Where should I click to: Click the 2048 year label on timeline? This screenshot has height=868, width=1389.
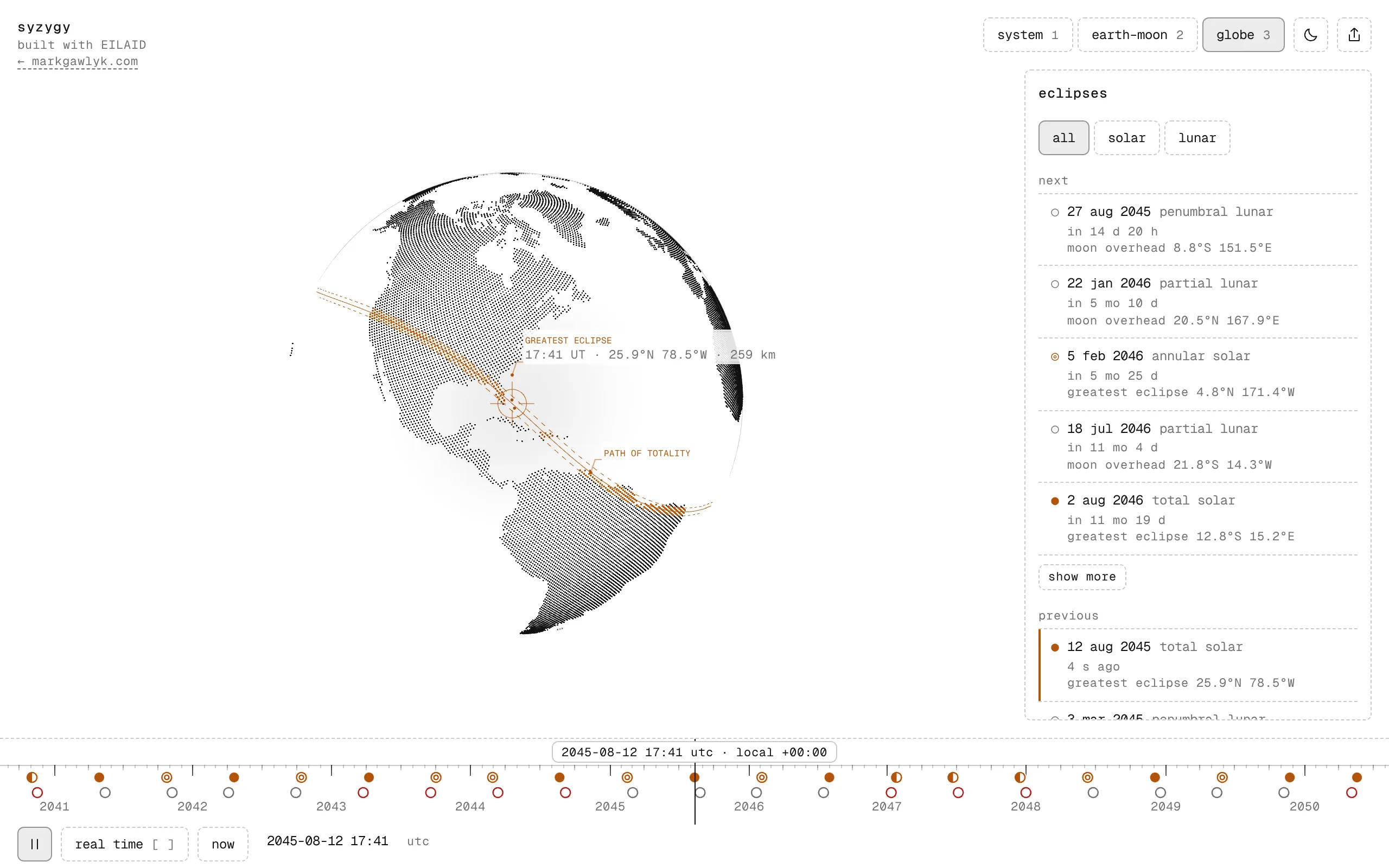(x=1025, y=807)
